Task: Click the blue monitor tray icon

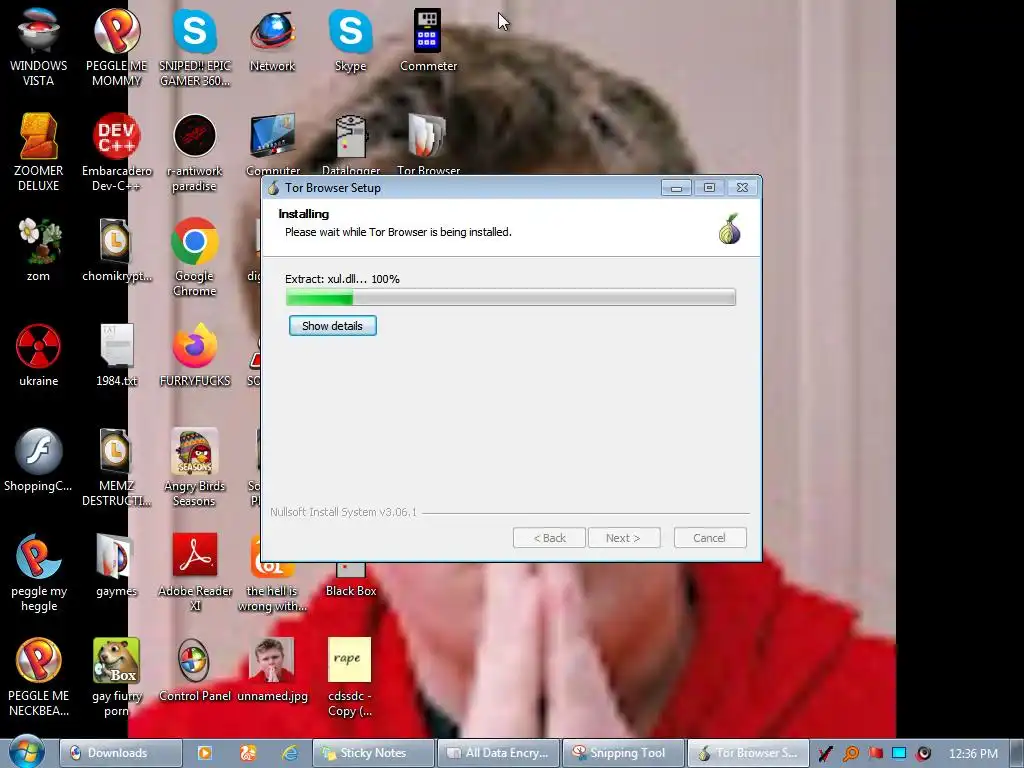Action: point(899,753)
